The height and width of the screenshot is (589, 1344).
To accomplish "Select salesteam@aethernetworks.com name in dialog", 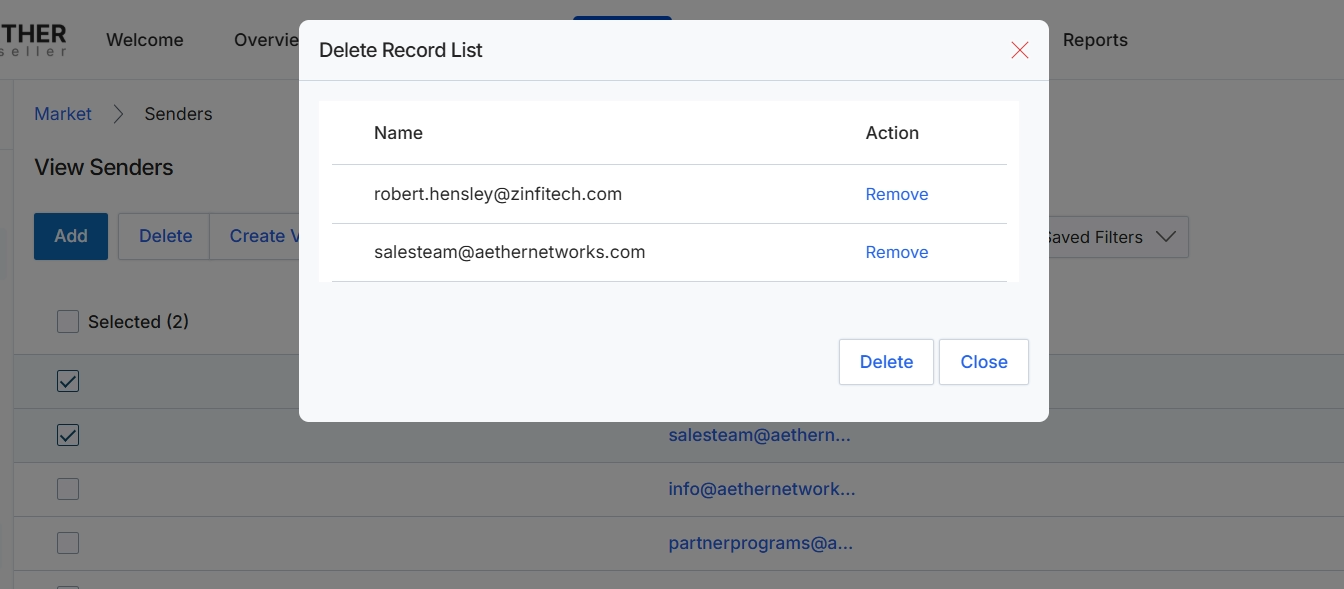I will coord(509,252).
